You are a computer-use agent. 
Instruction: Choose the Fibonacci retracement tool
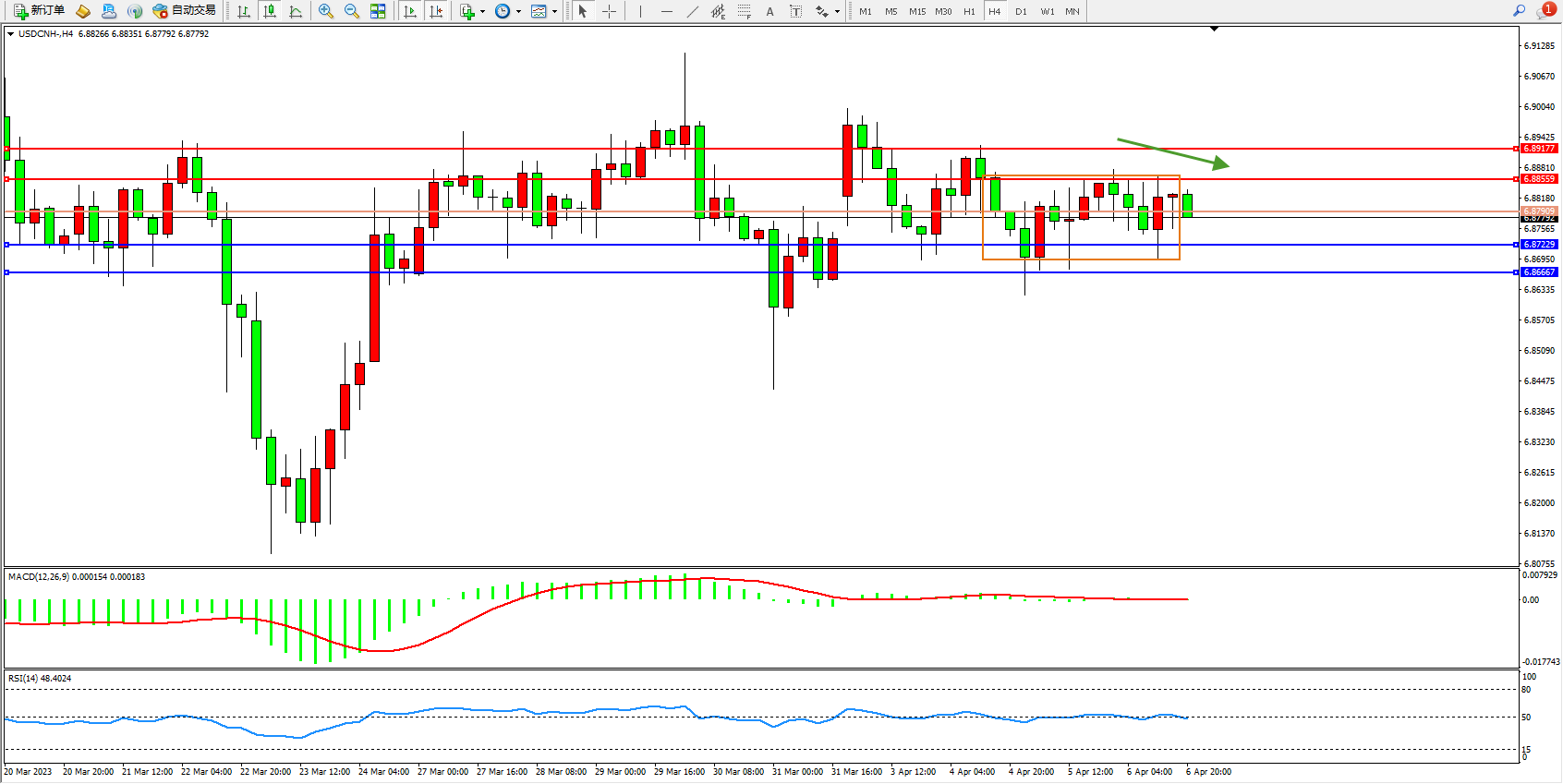pos(745,11)
